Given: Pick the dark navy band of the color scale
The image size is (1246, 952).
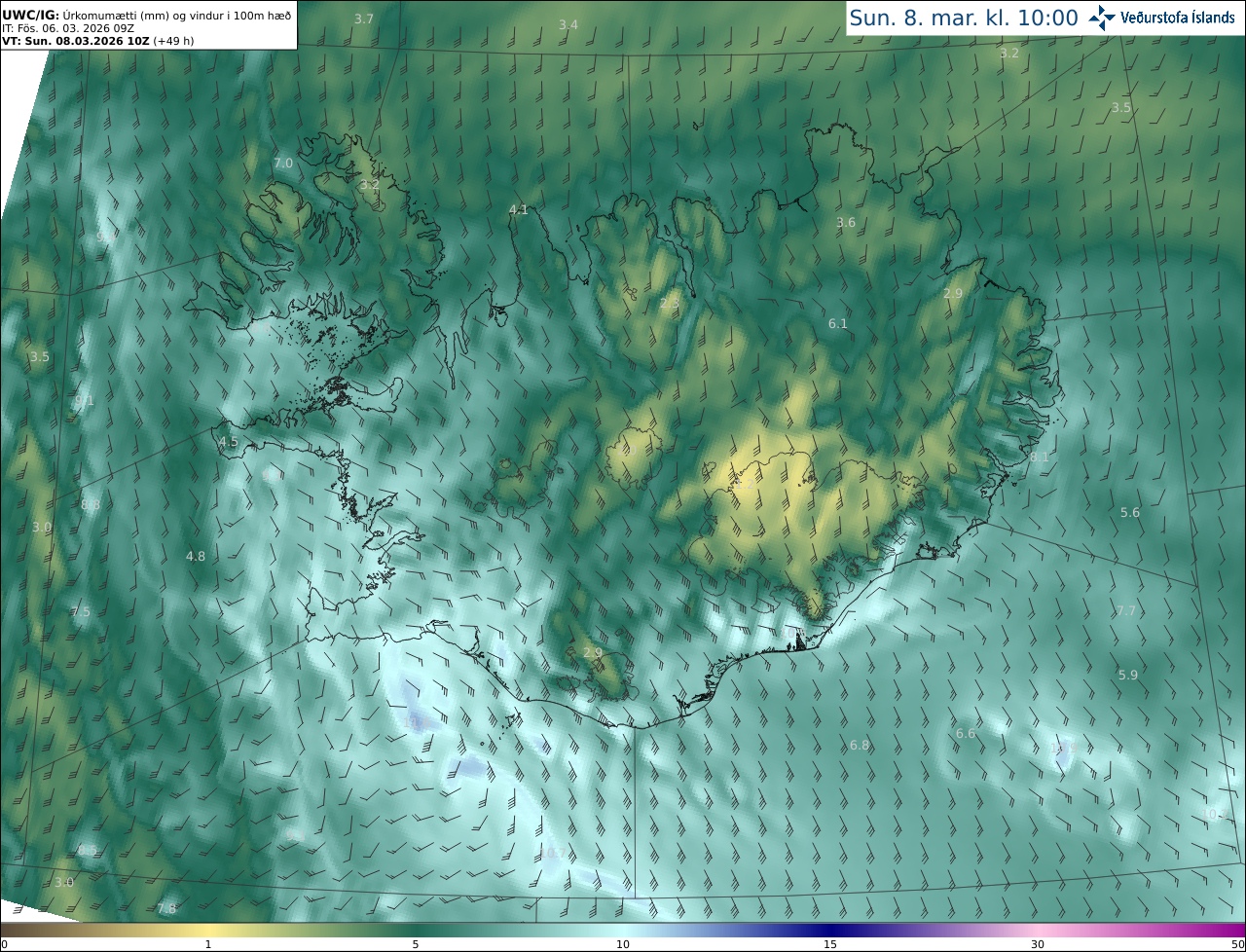Looking at the screenshot, I should pyautogui.click(x=830, y=931).
